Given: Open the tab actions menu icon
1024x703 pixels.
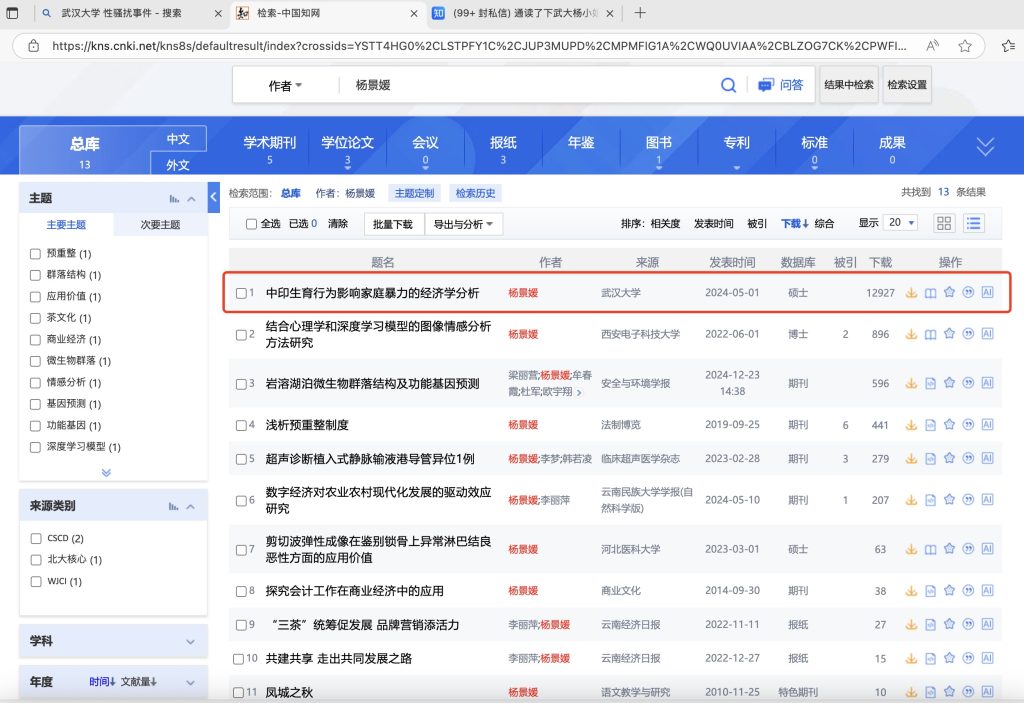Looking at the screenshot, I should (x=12, y=13).
